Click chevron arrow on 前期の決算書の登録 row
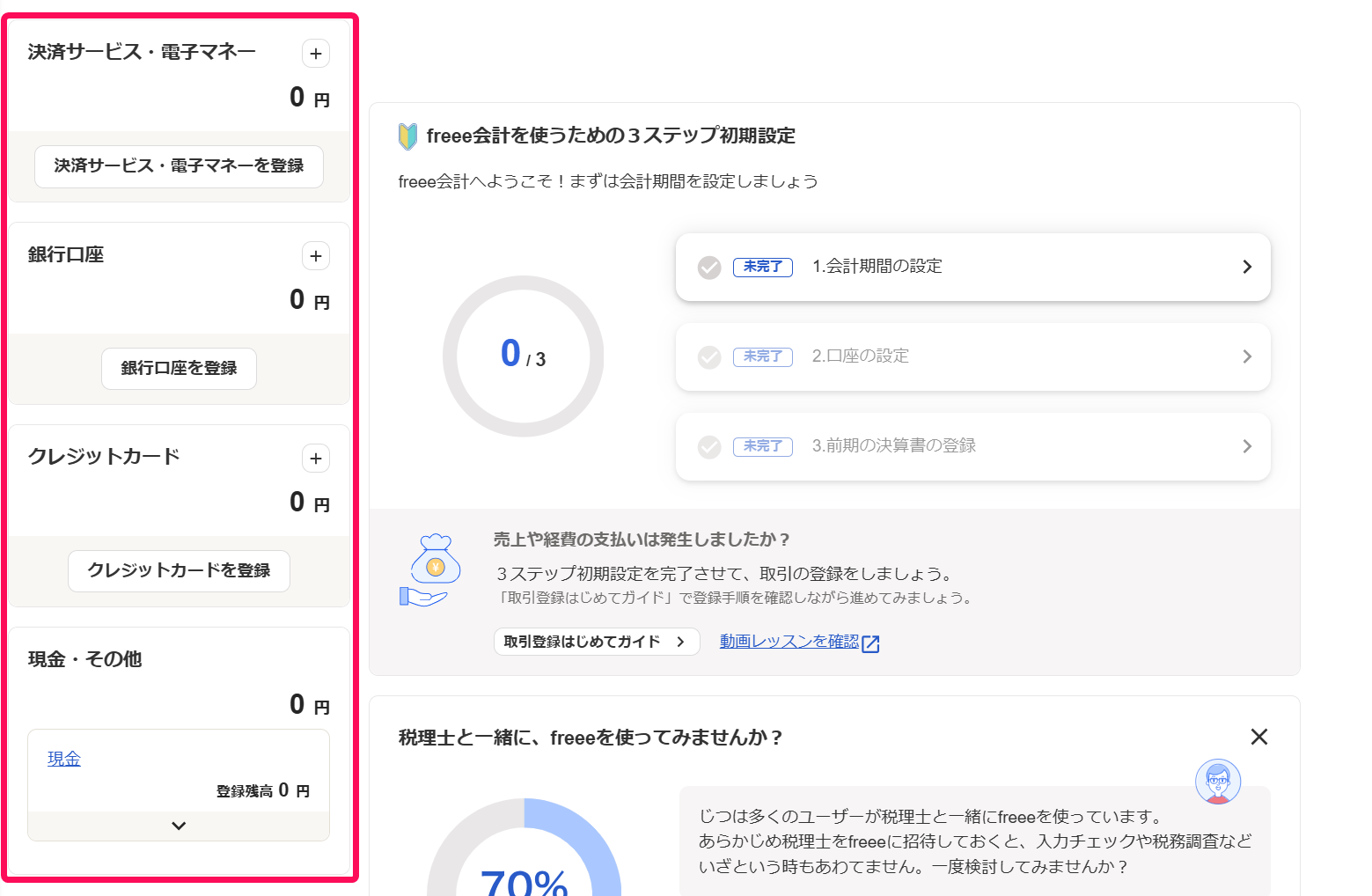 pos(1247,446)
